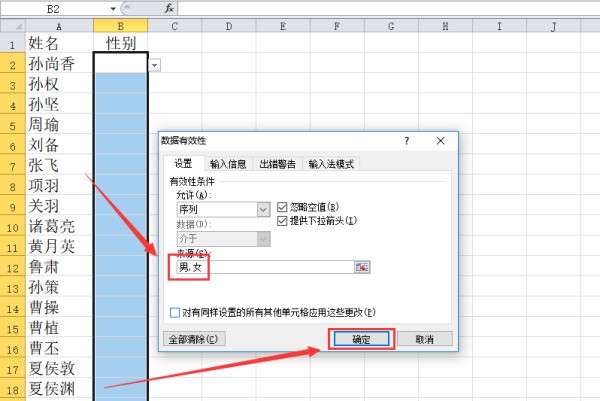Click cell containing 孙坚
This screenshot has width=600, height=401.
click(x=59, y=104)
